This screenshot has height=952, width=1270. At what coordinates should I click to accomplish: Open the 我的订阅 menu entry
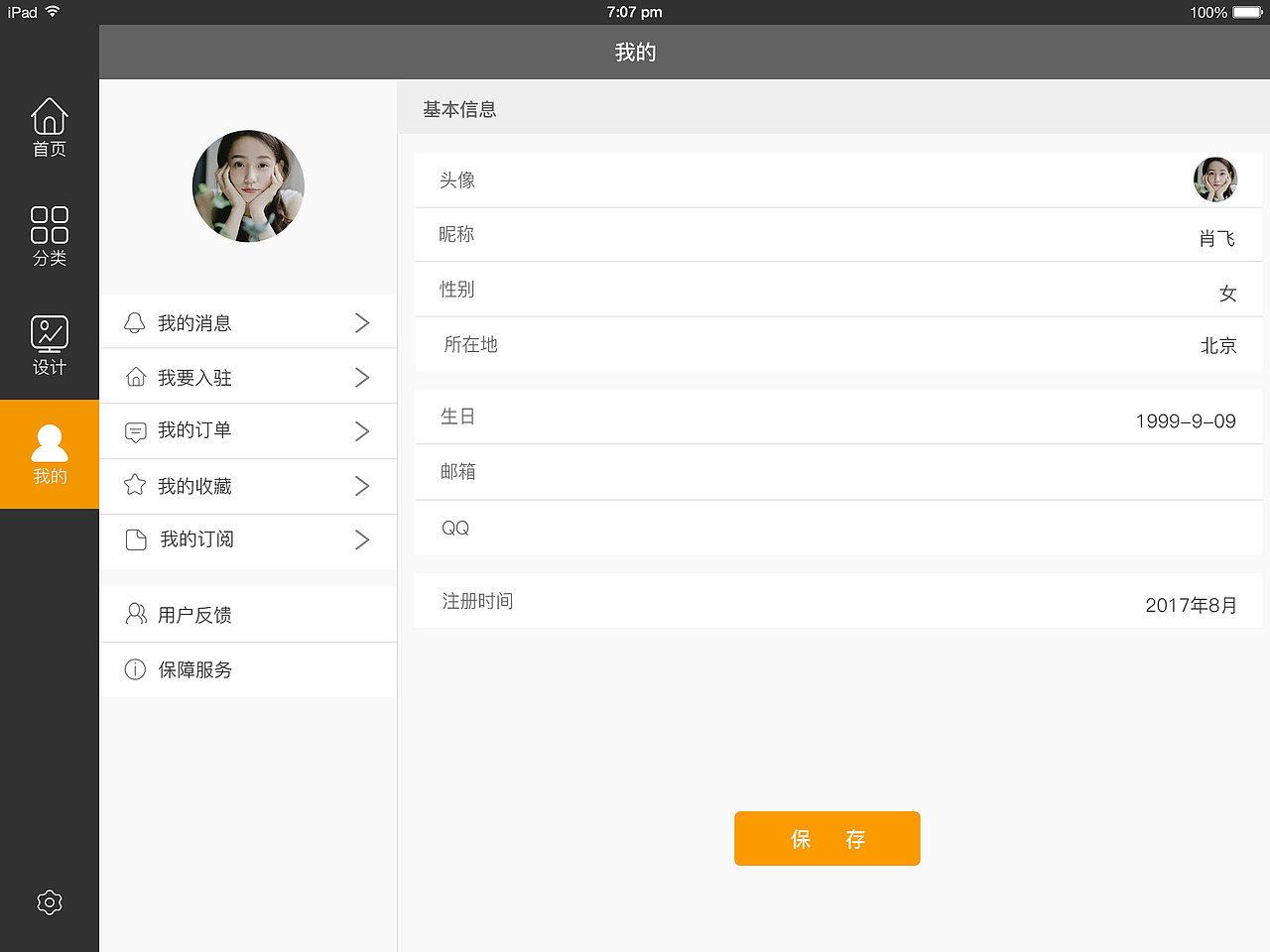[x=248, y=540]
